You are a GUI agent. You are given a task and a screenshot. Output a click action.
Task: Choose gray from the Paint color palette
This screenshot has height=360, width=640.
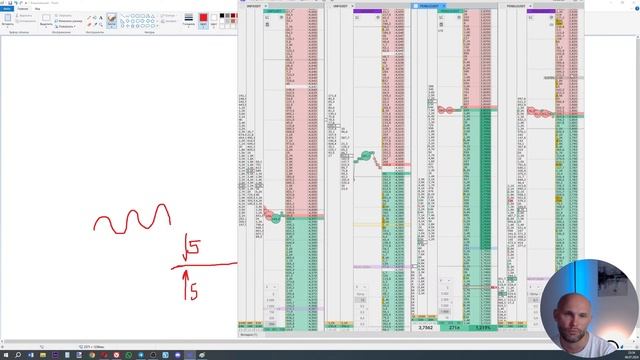(227, 16)
